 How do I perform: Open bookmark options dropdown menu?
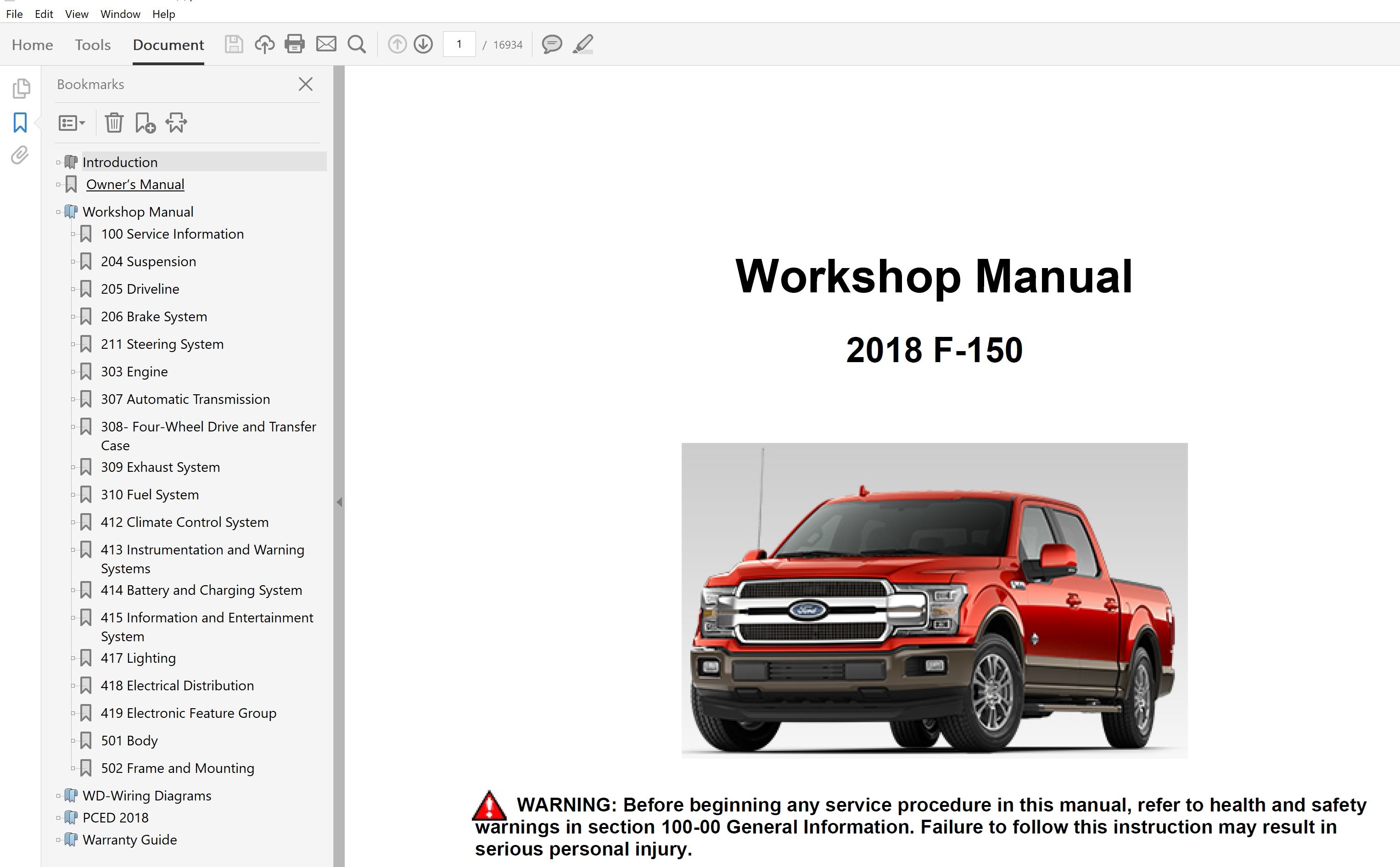click(x=71, y=123)
